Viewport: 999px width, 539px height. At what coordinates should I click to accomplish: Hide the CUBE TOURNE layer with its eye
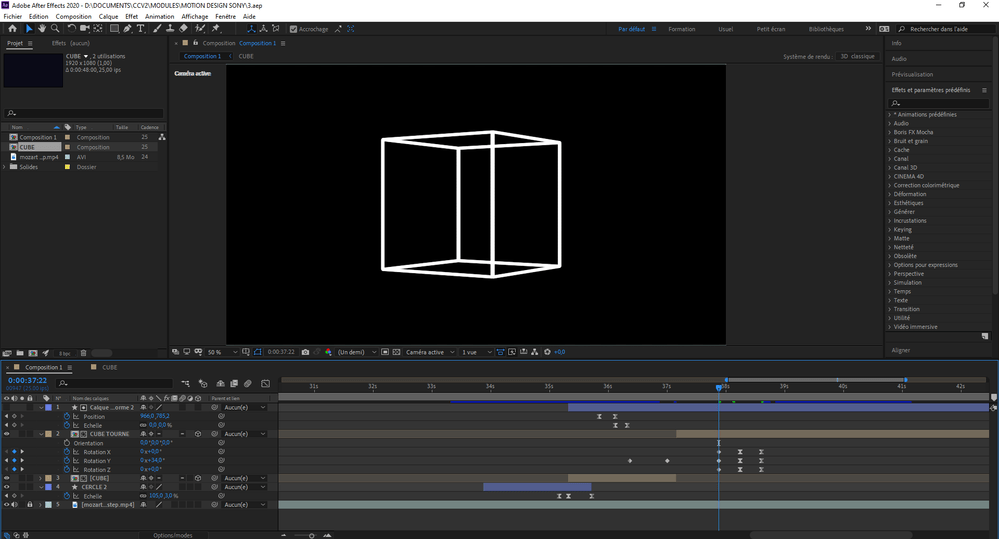pos(6,434)
